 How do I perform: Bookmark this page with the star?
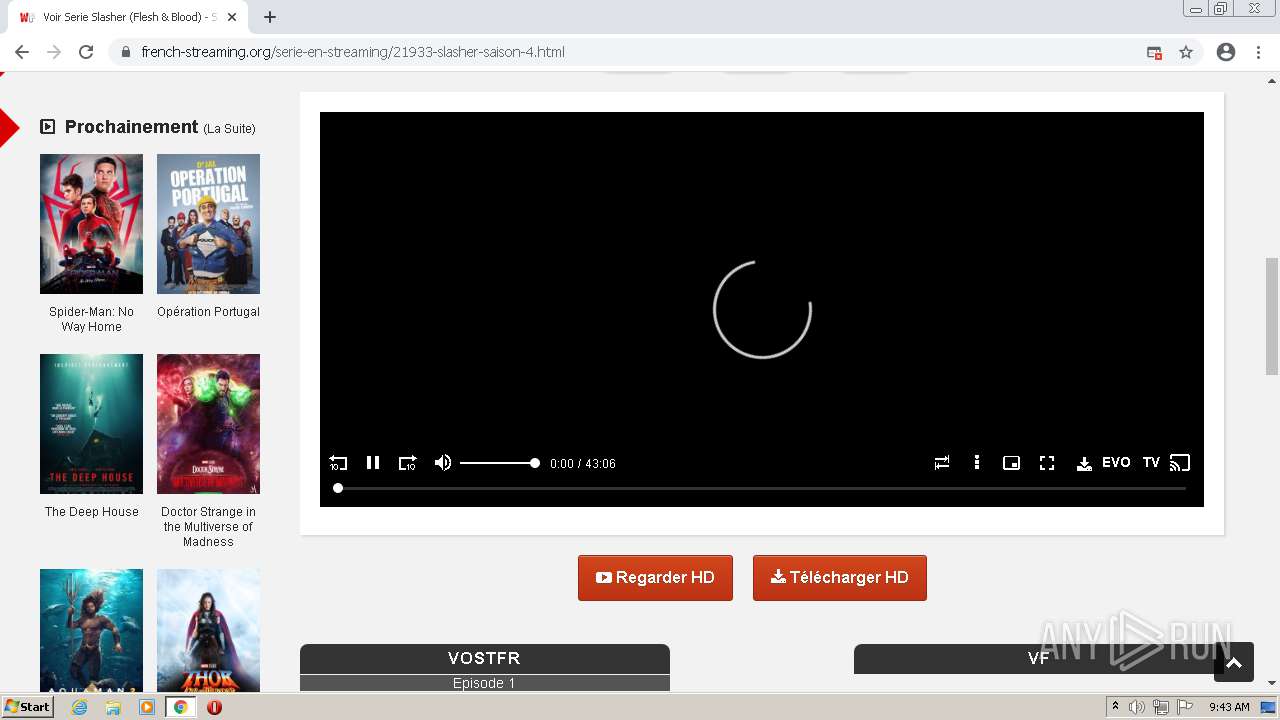tap(1186, 52)
